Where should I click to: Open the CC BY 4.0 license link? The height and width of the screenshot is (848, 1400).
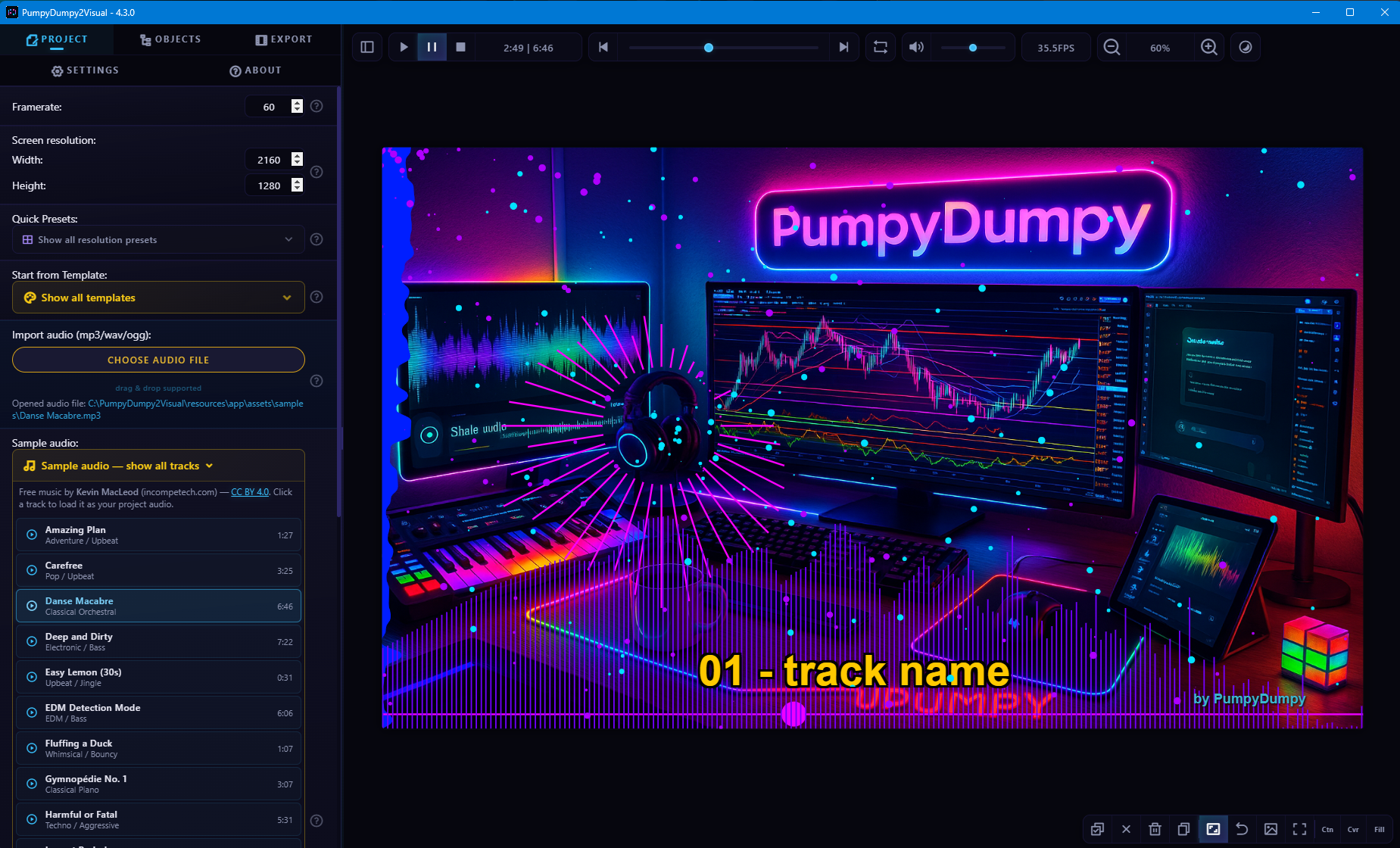point(248,491)
